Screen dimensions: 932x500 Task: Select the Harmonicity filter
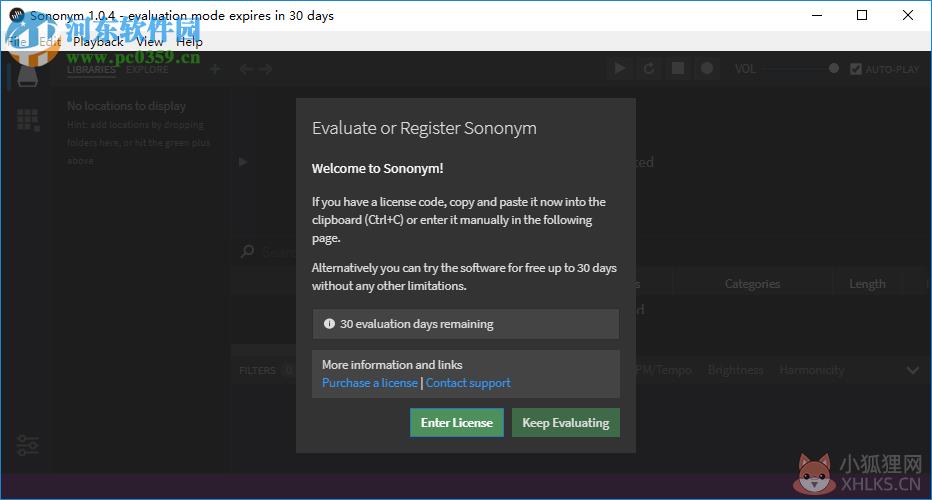[x=811, y=370]
